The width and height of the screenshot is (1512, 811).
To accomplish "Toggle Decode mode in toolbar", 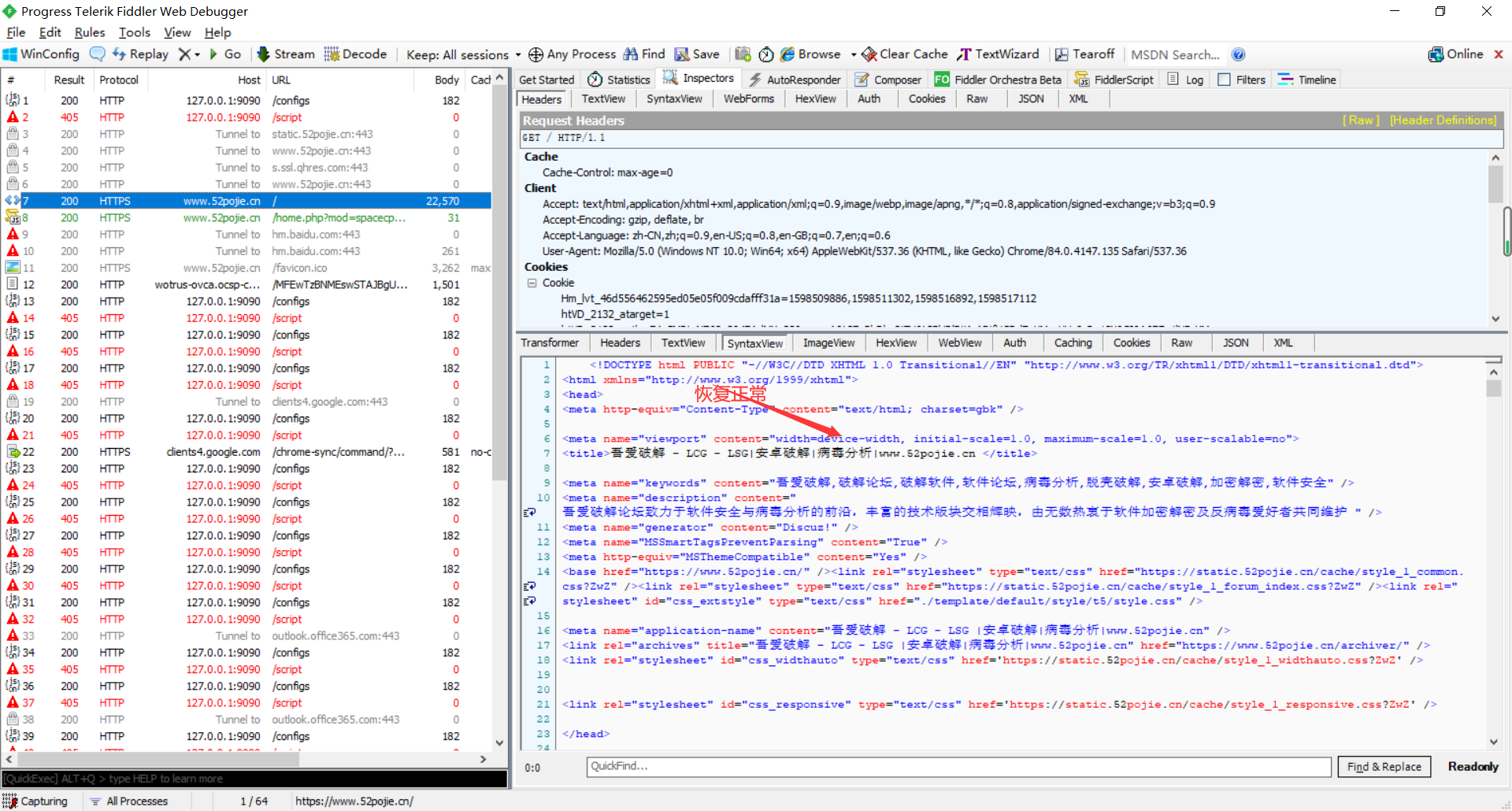I will click(x=355, y=54).
